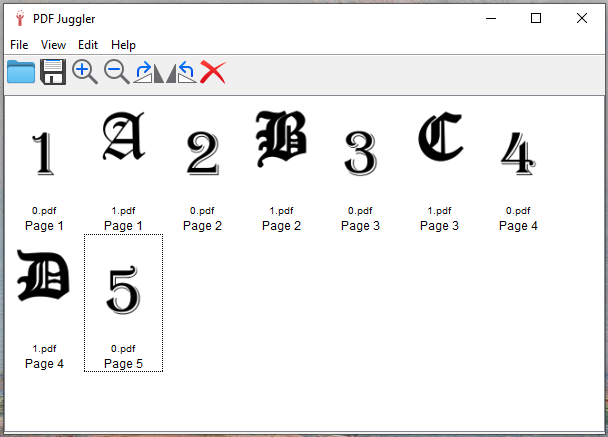Click the '1.pdf' label above 'Page 1'

coord(123,211)
